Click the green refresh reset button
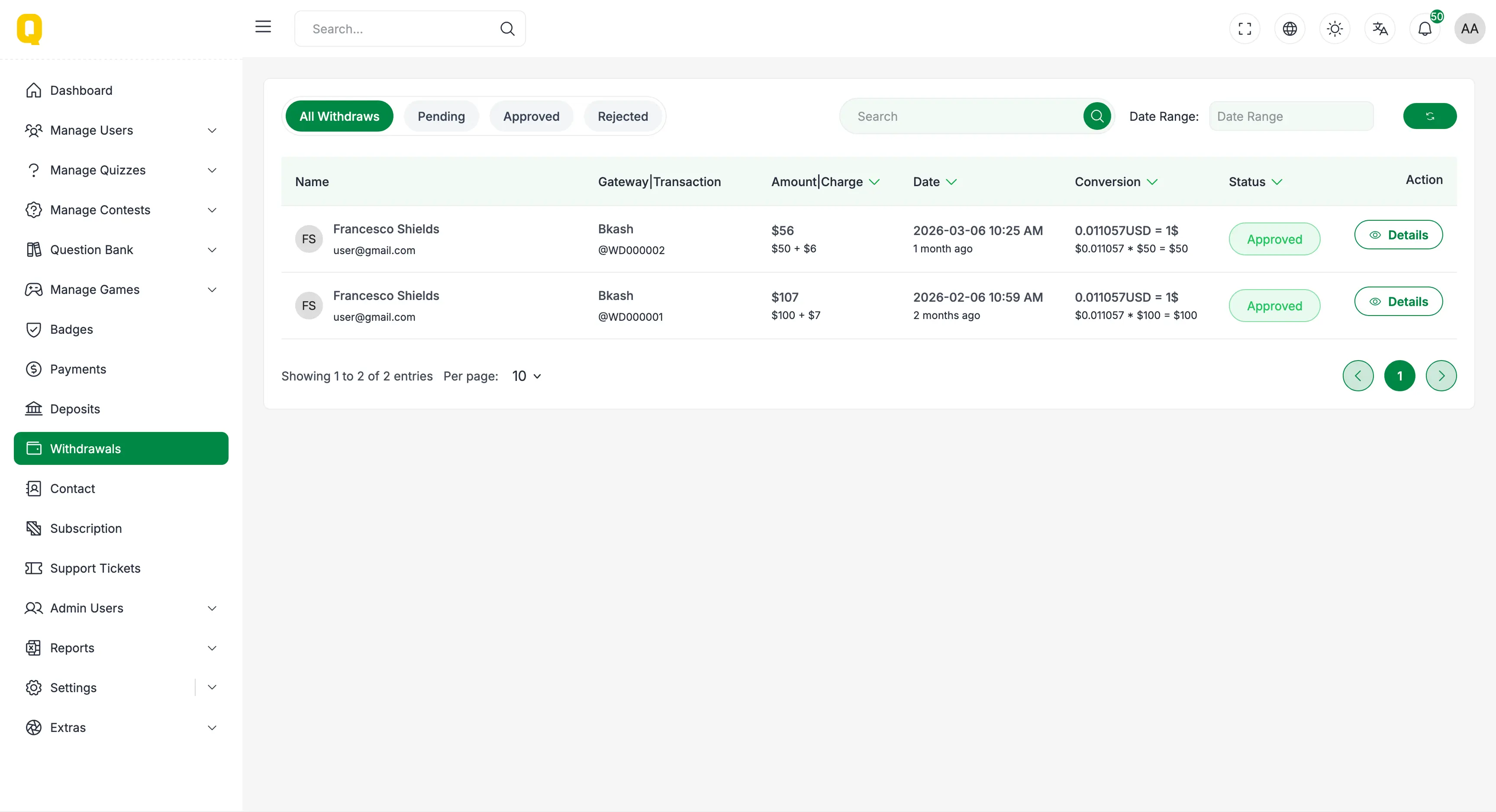The width and height of the screenshot is (1496, 812). click(1429, 116)
